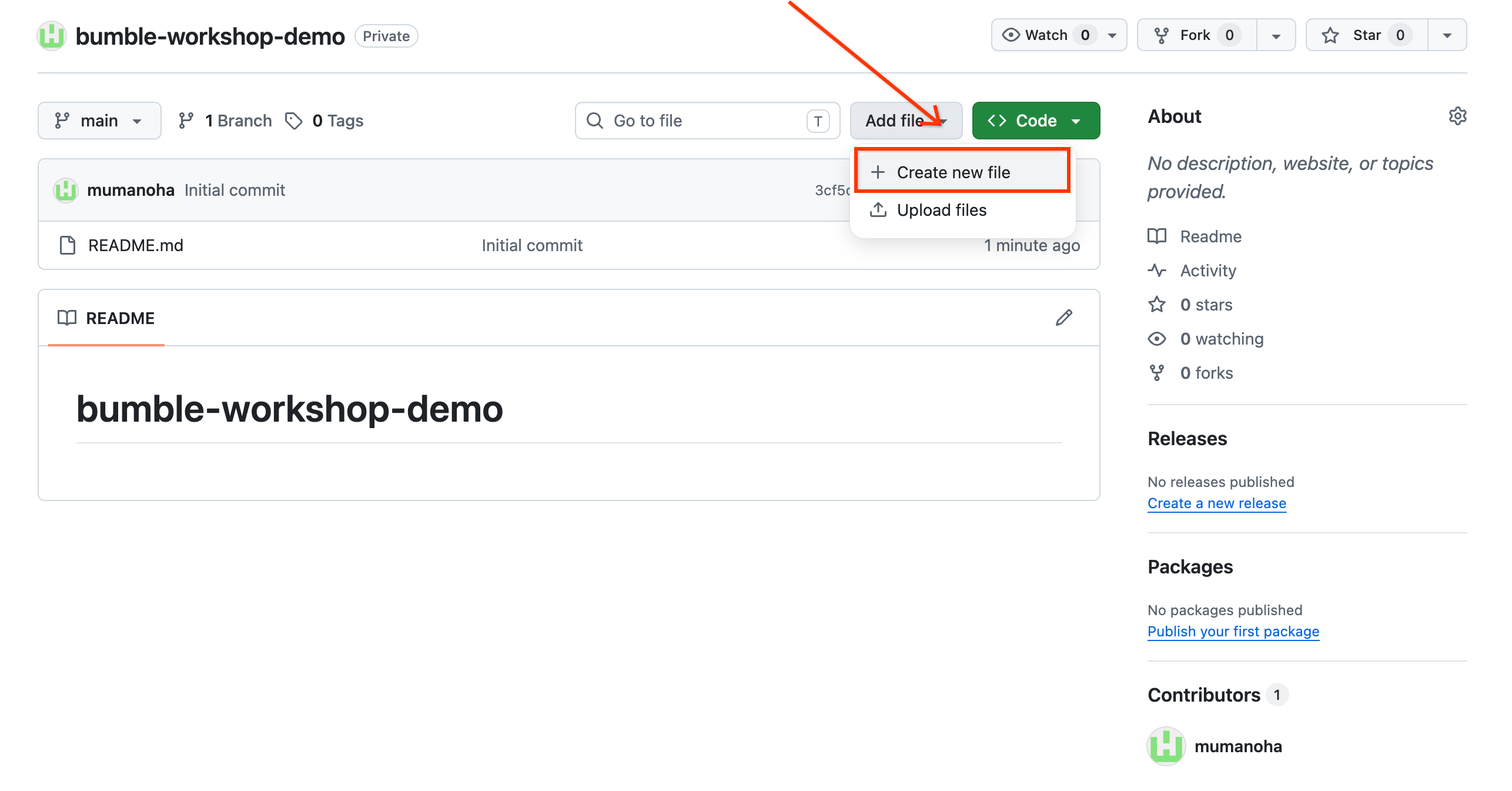
Task: Click the Packages heading
Action: [1190, 567]
